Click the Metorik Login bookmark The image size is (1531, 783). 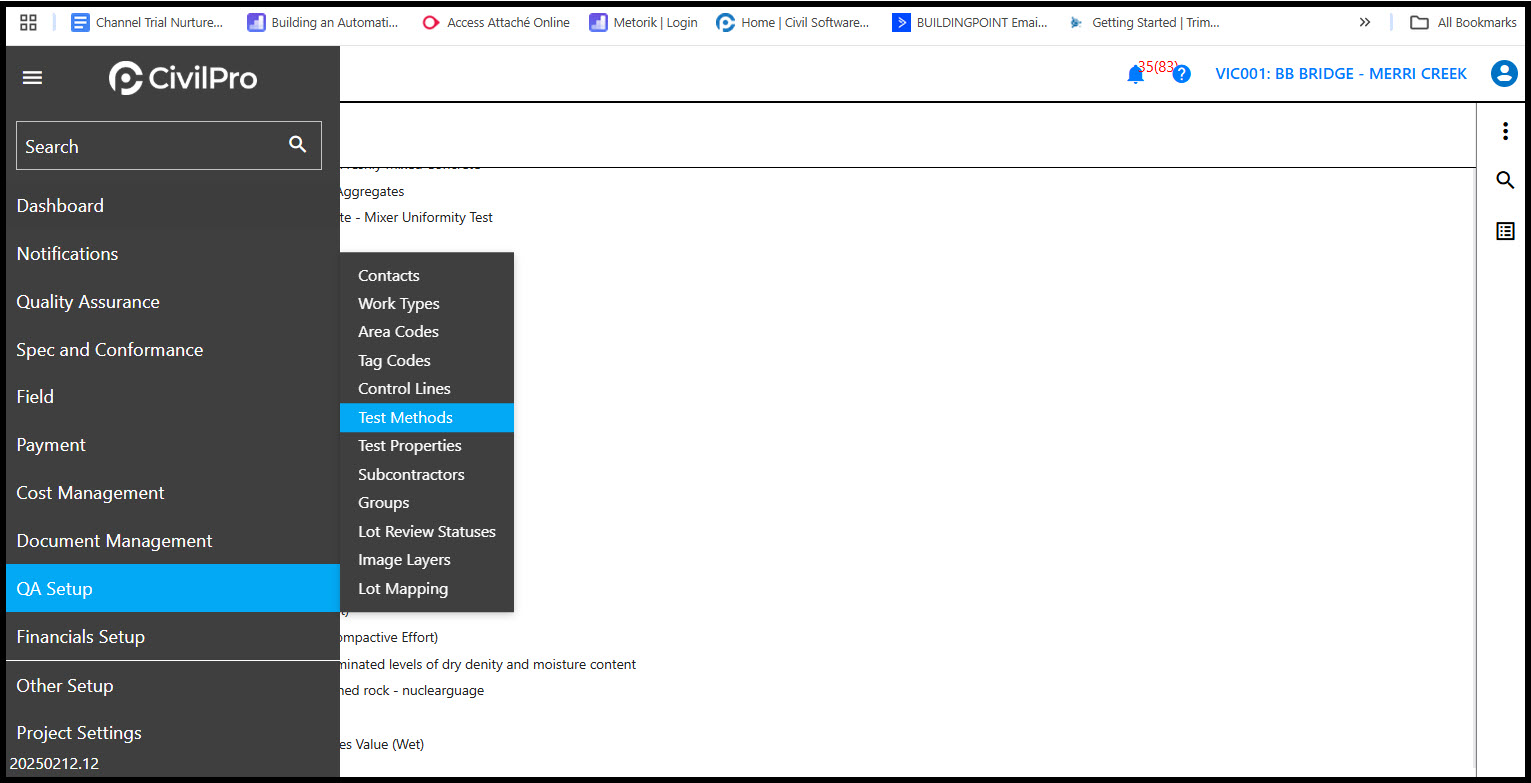coord(643,22)
